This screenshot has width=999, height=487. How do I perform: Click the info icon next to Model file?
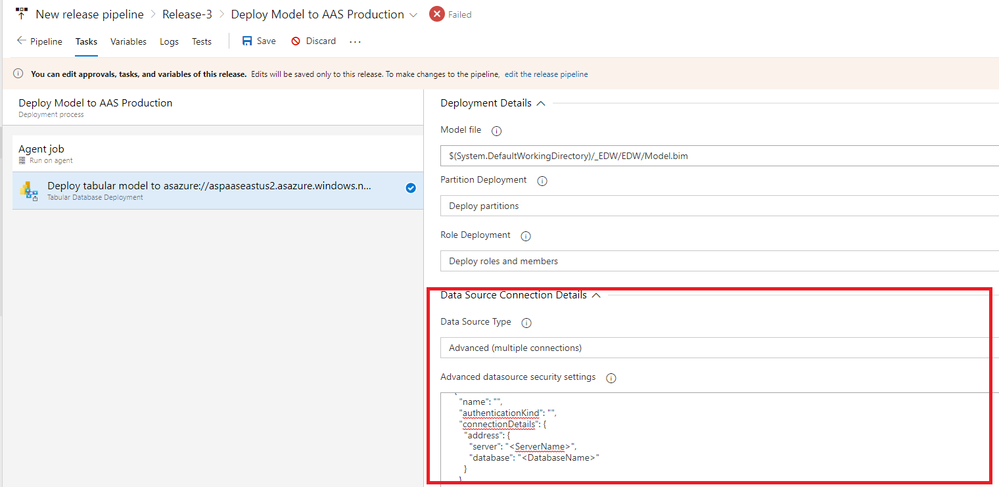(496, 130)
